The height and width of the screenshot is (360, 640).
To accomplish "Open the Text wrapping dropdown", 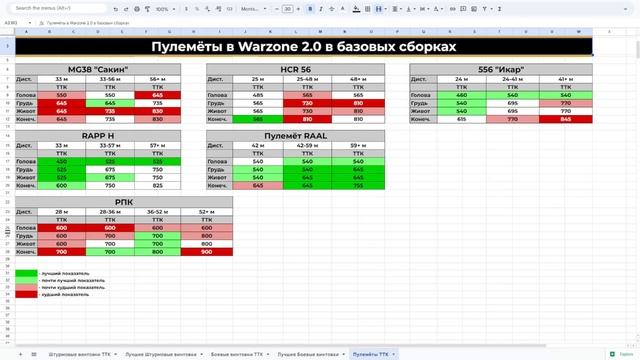I will [x=424, y=9].
